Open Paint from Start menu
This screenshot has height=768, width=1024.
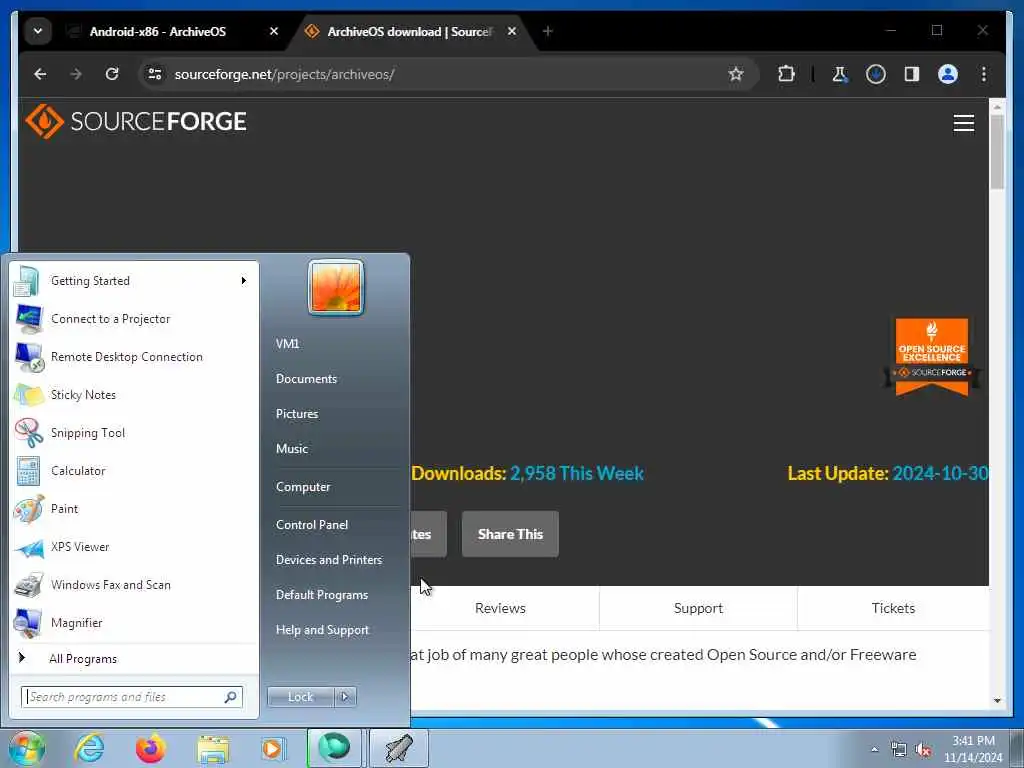point(134,509)
